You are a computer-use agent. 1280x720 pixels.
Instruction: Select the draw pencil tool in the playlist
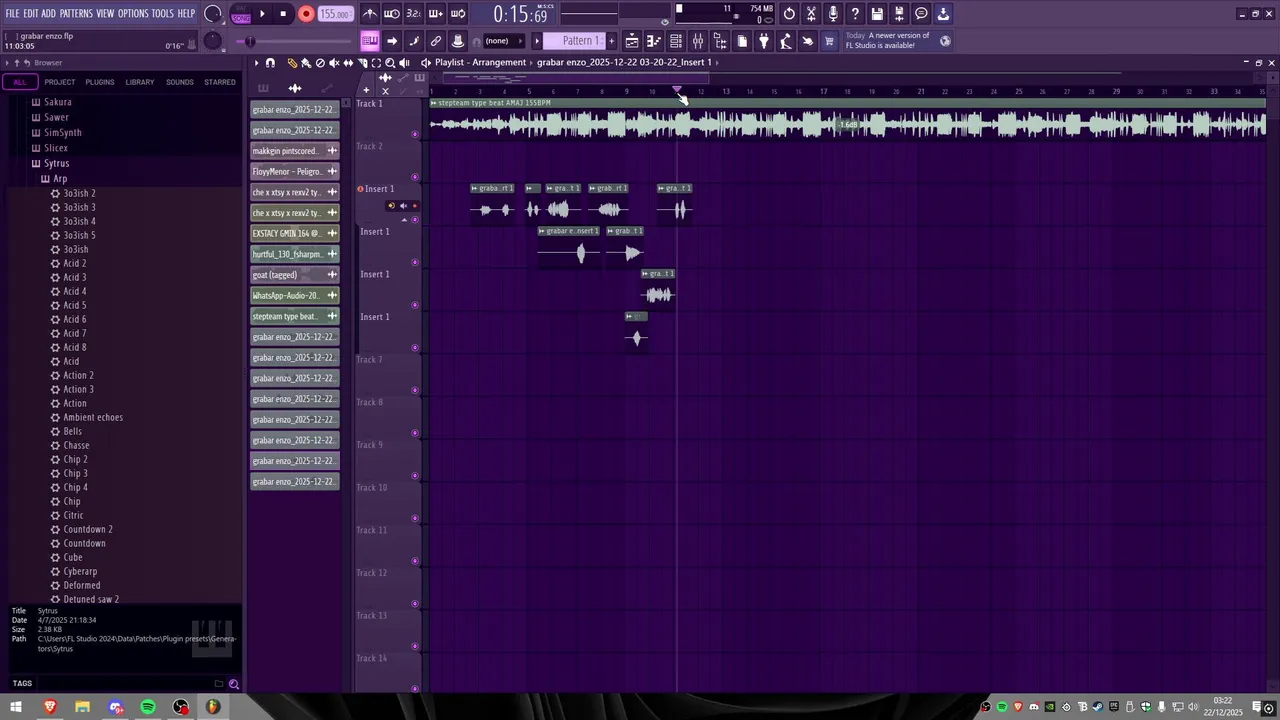click(x=292, y=62)
